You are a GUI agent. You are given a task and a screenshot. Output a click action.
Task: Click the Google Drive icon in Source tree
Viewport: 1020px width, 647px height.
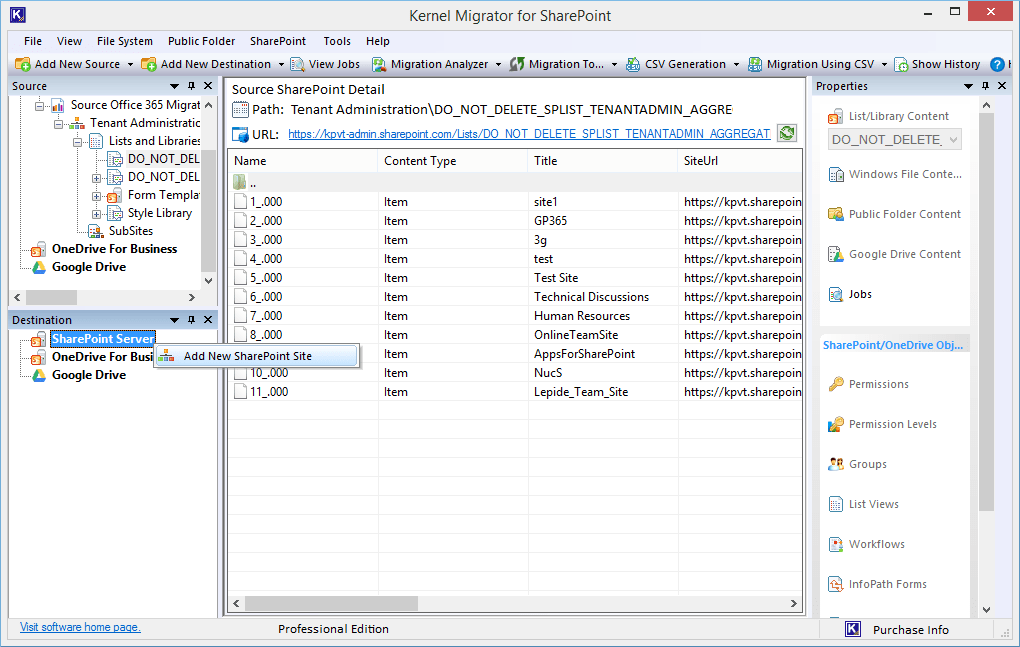click(x=39, y=267)
